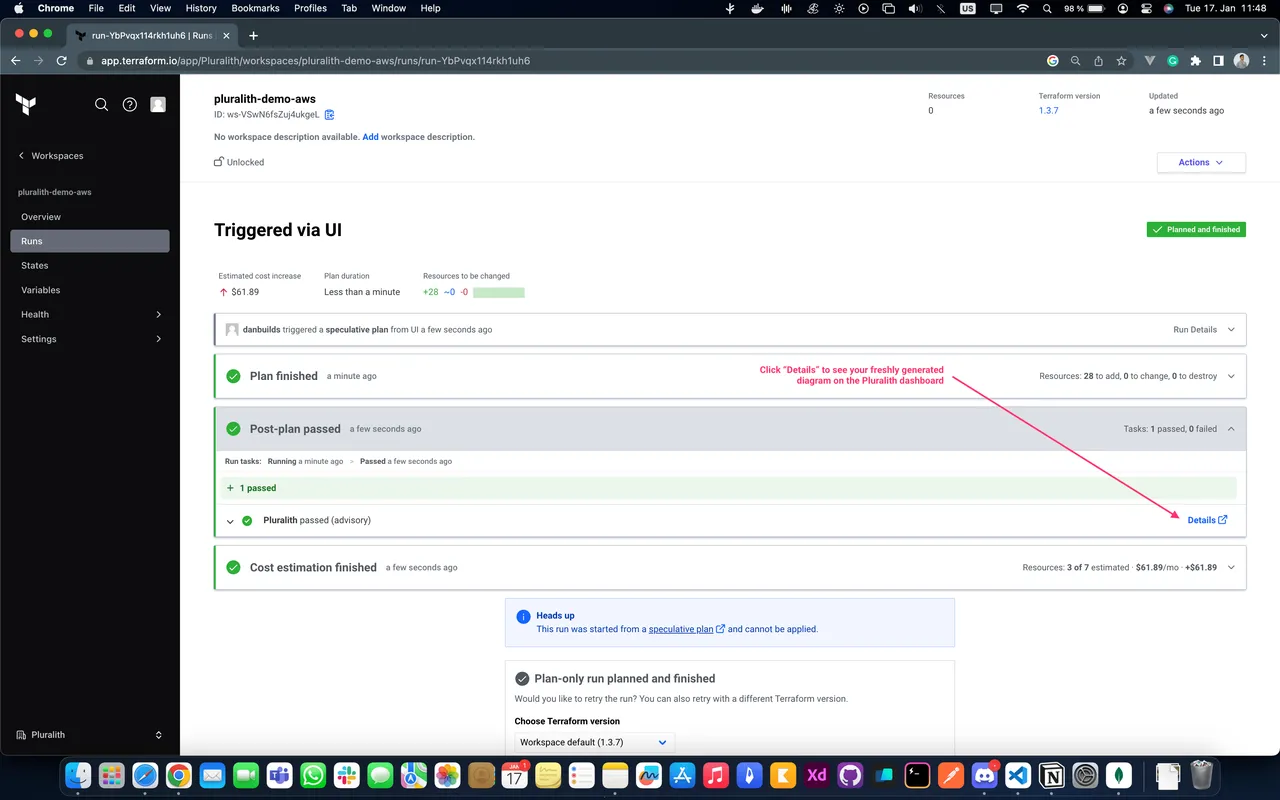
Task: Open the Grammarly extension icon
Action: pyautogui.click(x=1173, y=61)
